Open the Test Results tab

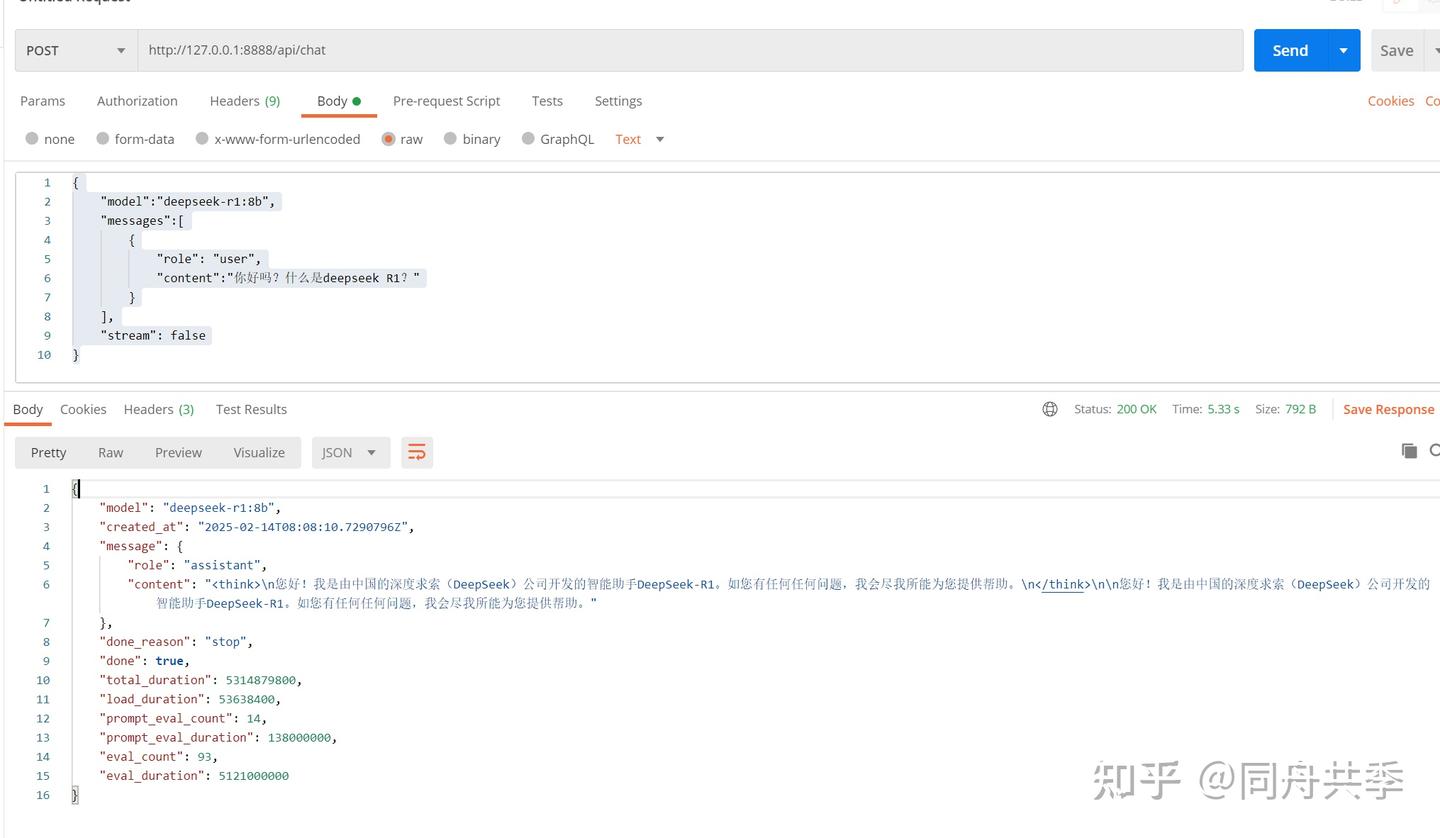click(x=251, y=409)
